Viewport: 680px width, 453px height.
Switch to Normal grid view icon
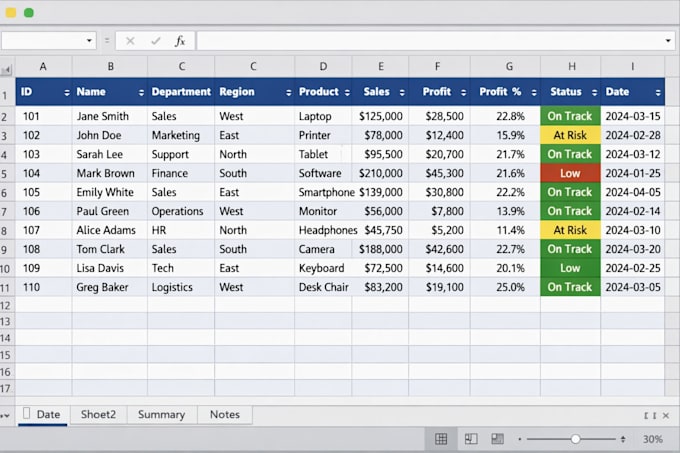(441, 439)
